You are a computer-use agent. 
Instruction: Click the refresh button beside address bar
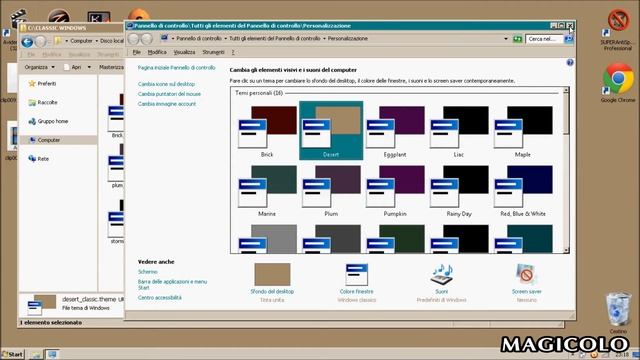pyautogui.click(x=518, y=39)
